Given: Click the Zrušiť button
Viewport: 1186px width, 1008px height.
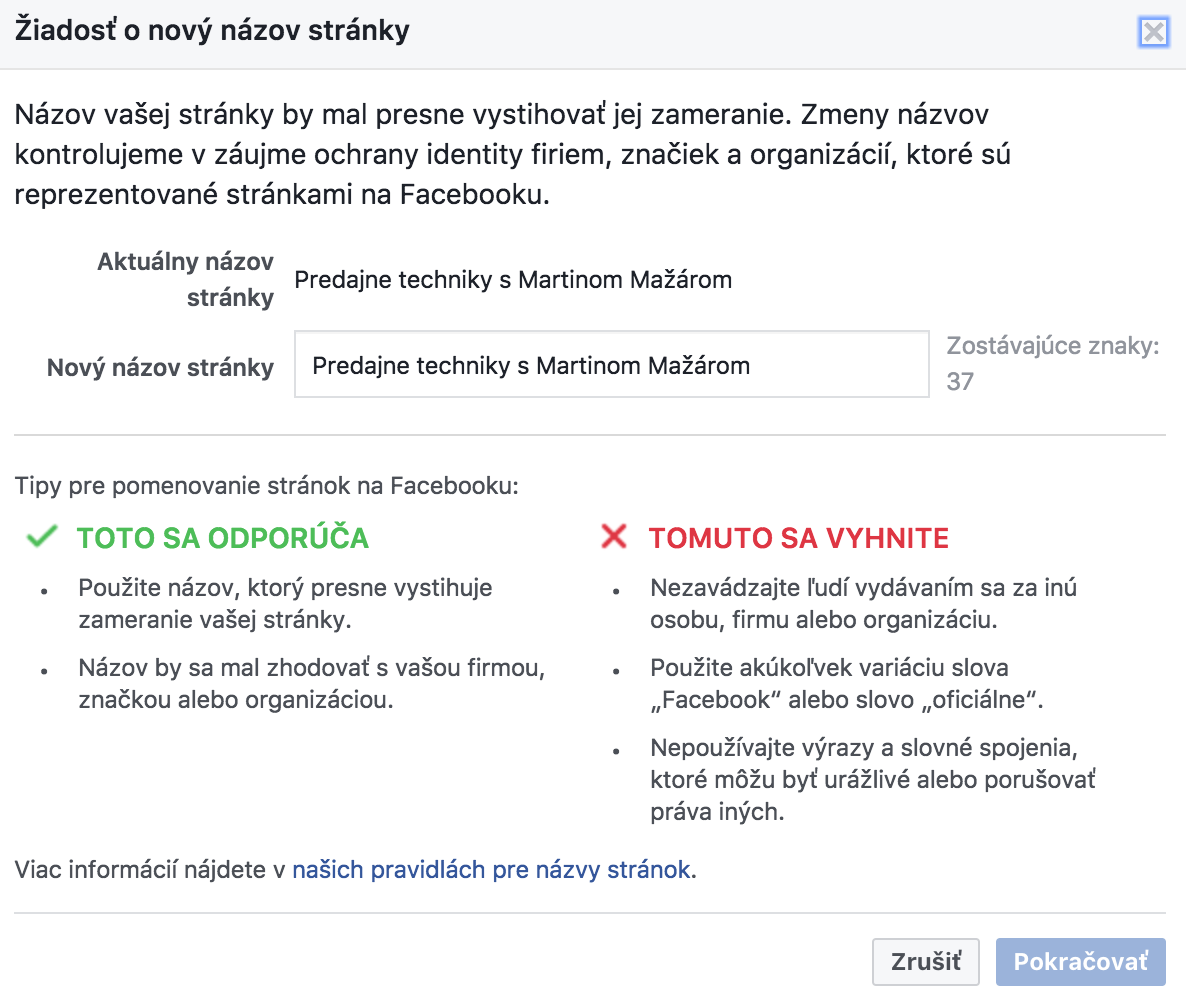Looking at the screenshot, I should point(926,962).
